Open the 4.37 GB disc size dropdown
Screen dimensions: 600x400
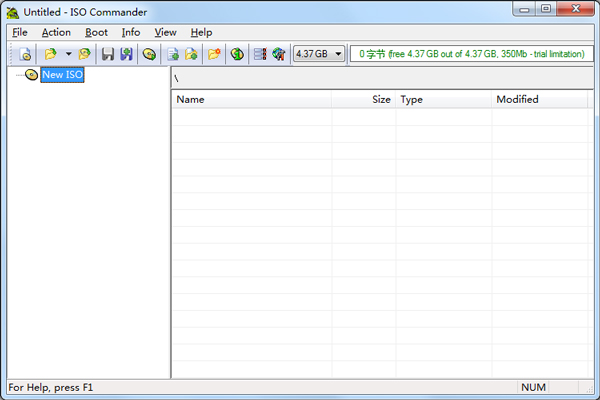coord(319,54)
